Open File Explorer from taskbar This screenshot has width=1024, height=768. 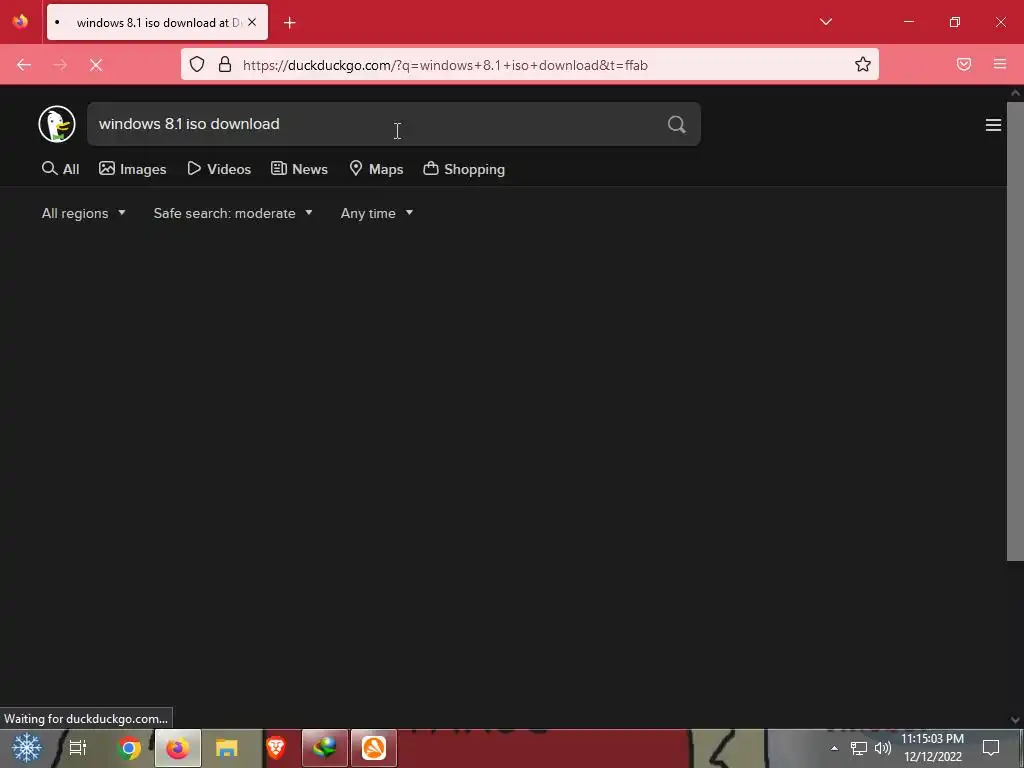coord(227,748)
